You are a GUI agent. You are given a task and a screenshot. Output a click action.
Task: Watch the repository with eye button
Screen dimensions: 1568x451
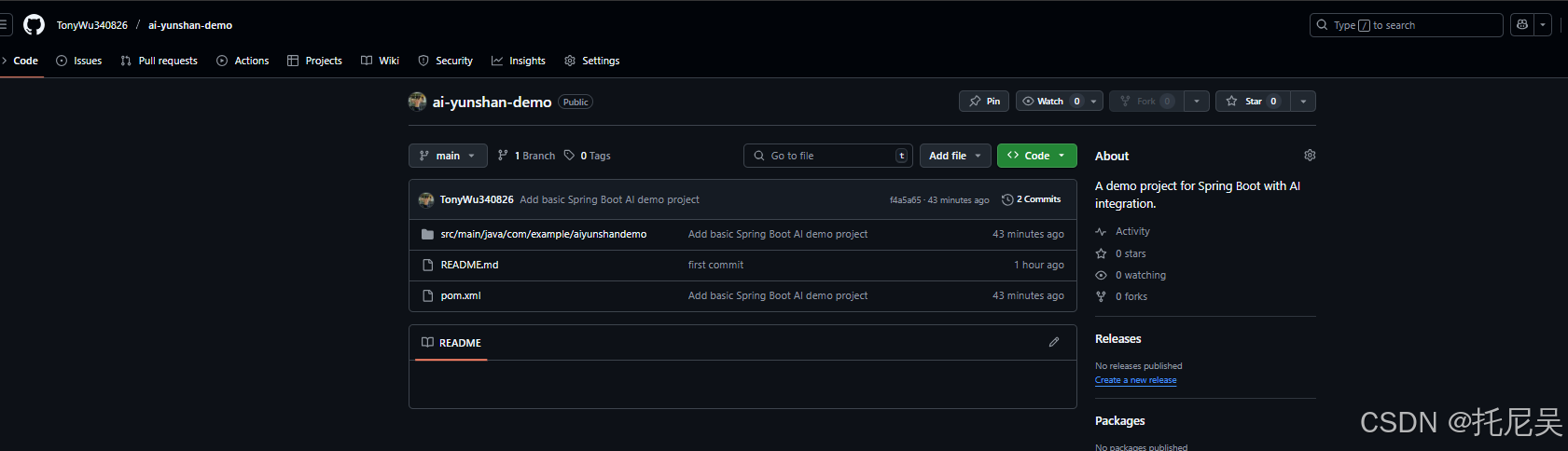coord(1050,101)
